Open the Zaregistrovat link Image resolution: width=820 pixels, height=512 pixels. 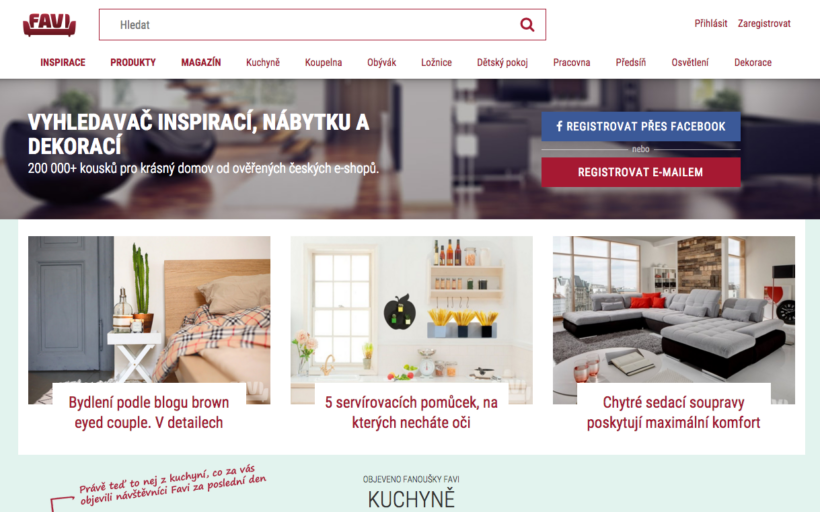click(764, 24)
